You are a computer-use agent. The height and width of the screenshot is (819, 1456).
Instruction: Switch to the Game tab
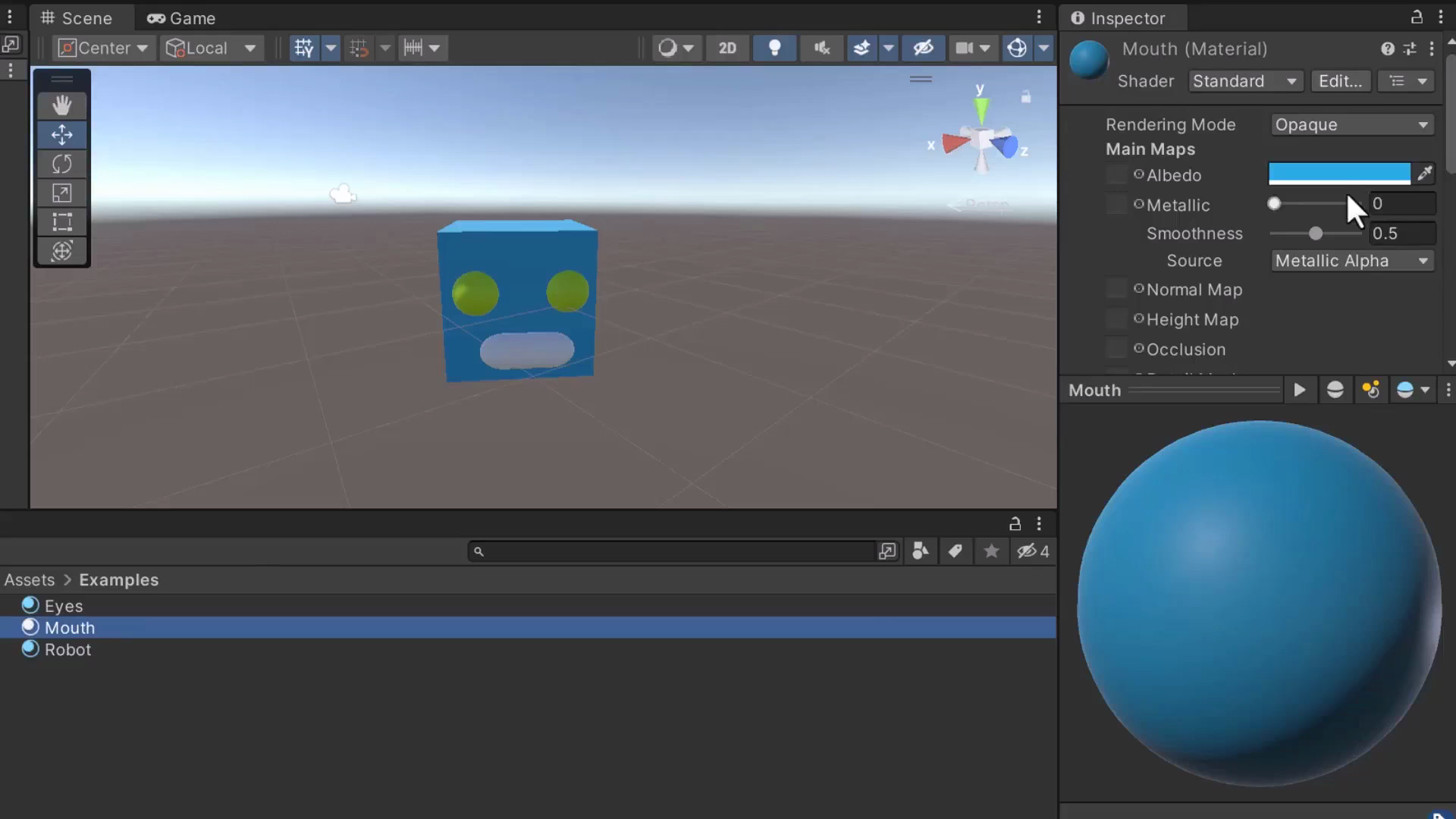(x=180, y=17)
